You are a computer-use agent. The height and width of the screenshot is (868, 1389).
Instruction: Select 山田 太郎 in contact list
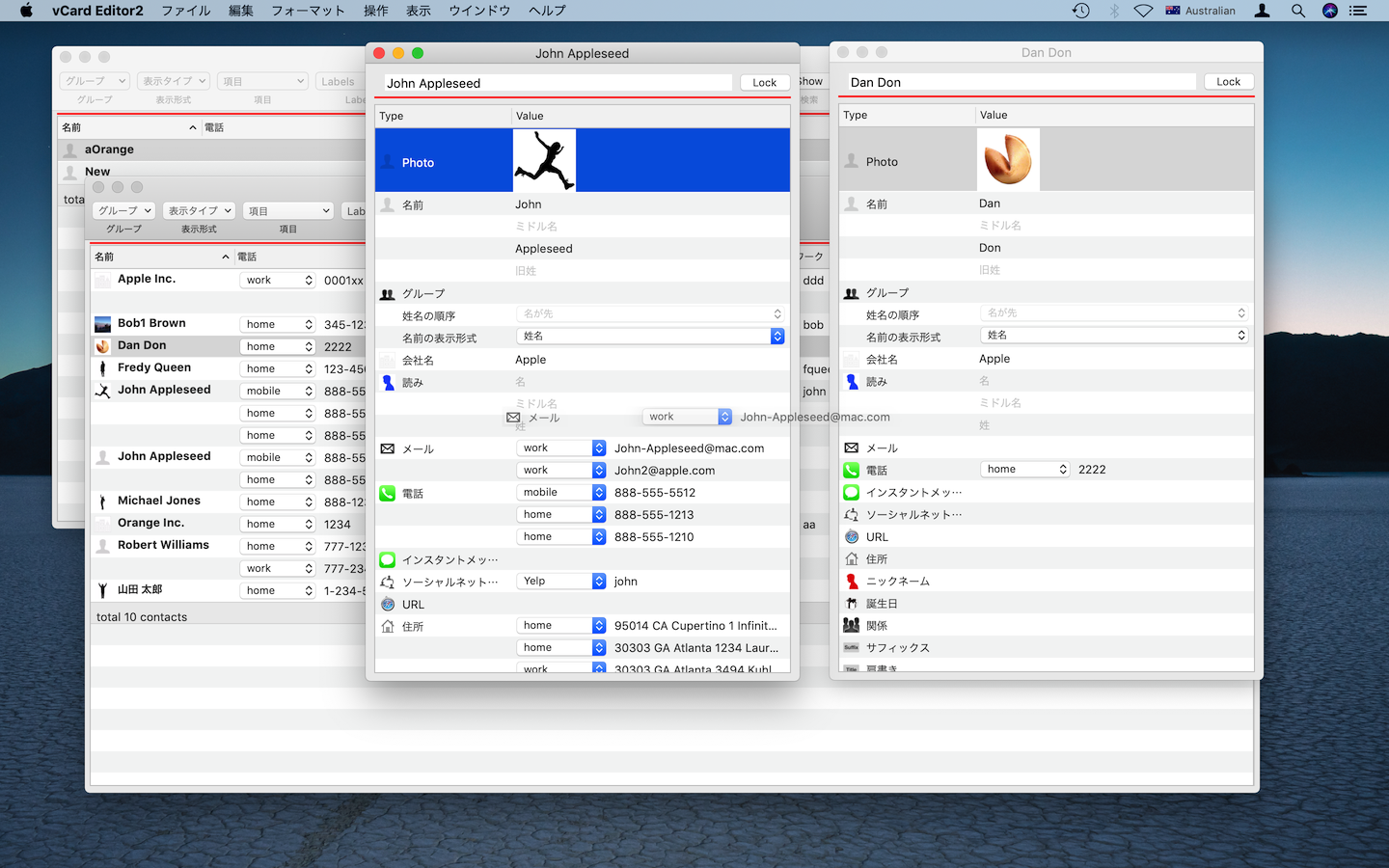pos(140,589)
